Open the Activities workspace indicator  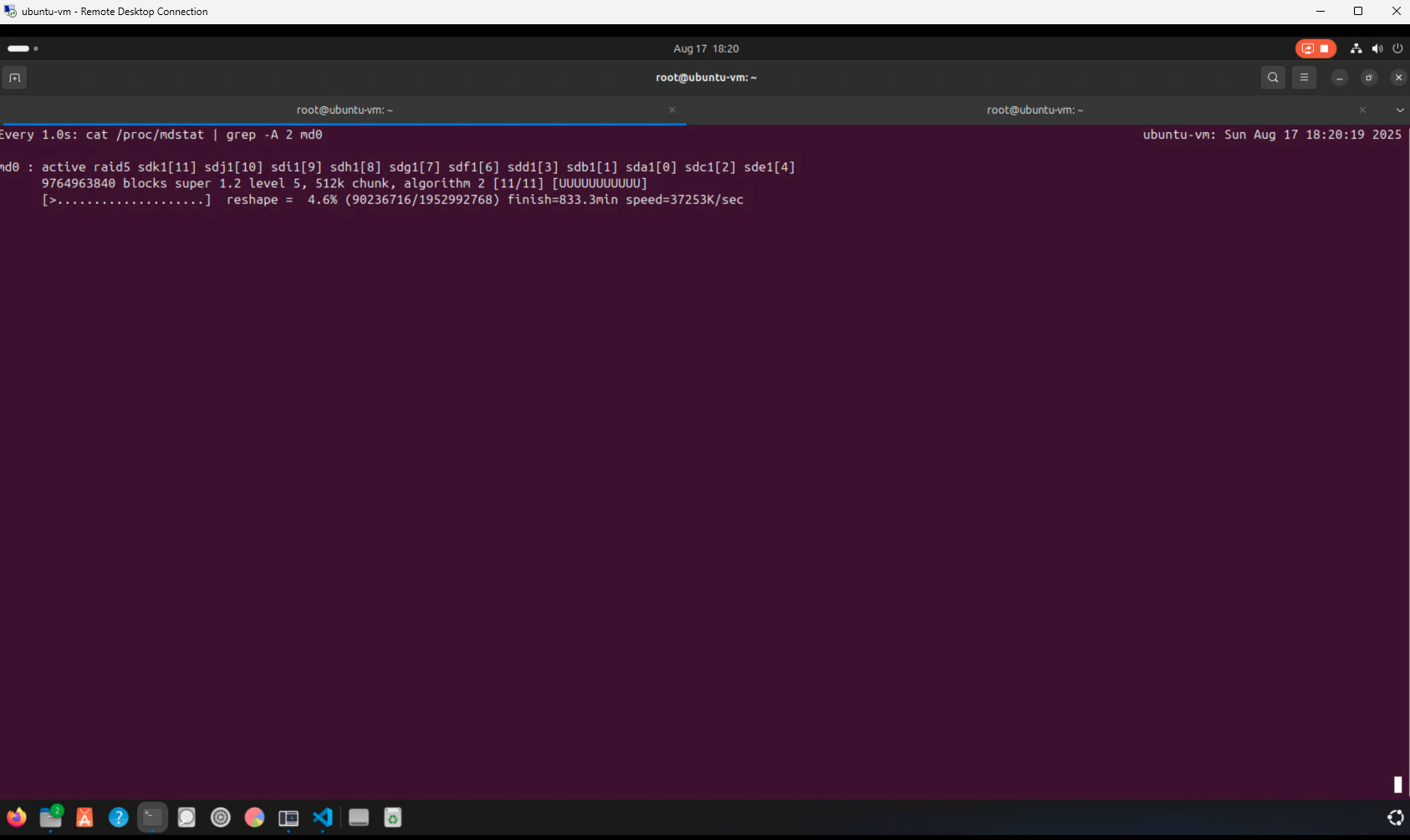pos(23,48)
